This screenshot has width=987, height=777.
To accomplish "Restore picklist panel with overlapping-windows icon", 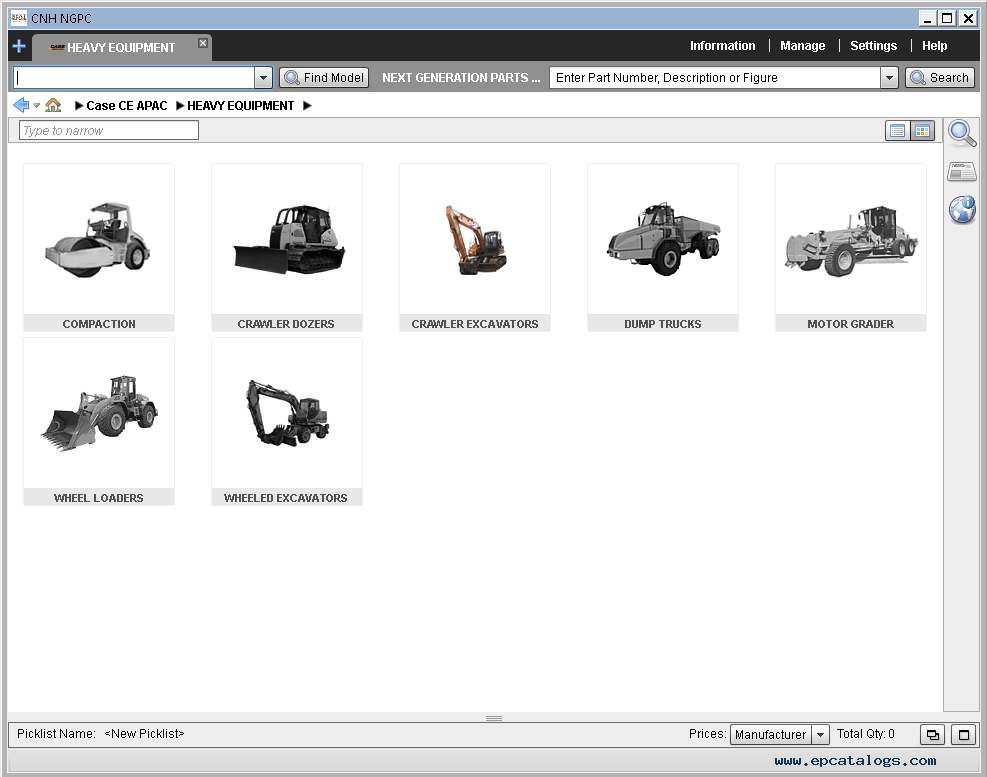I will (933, 734).
